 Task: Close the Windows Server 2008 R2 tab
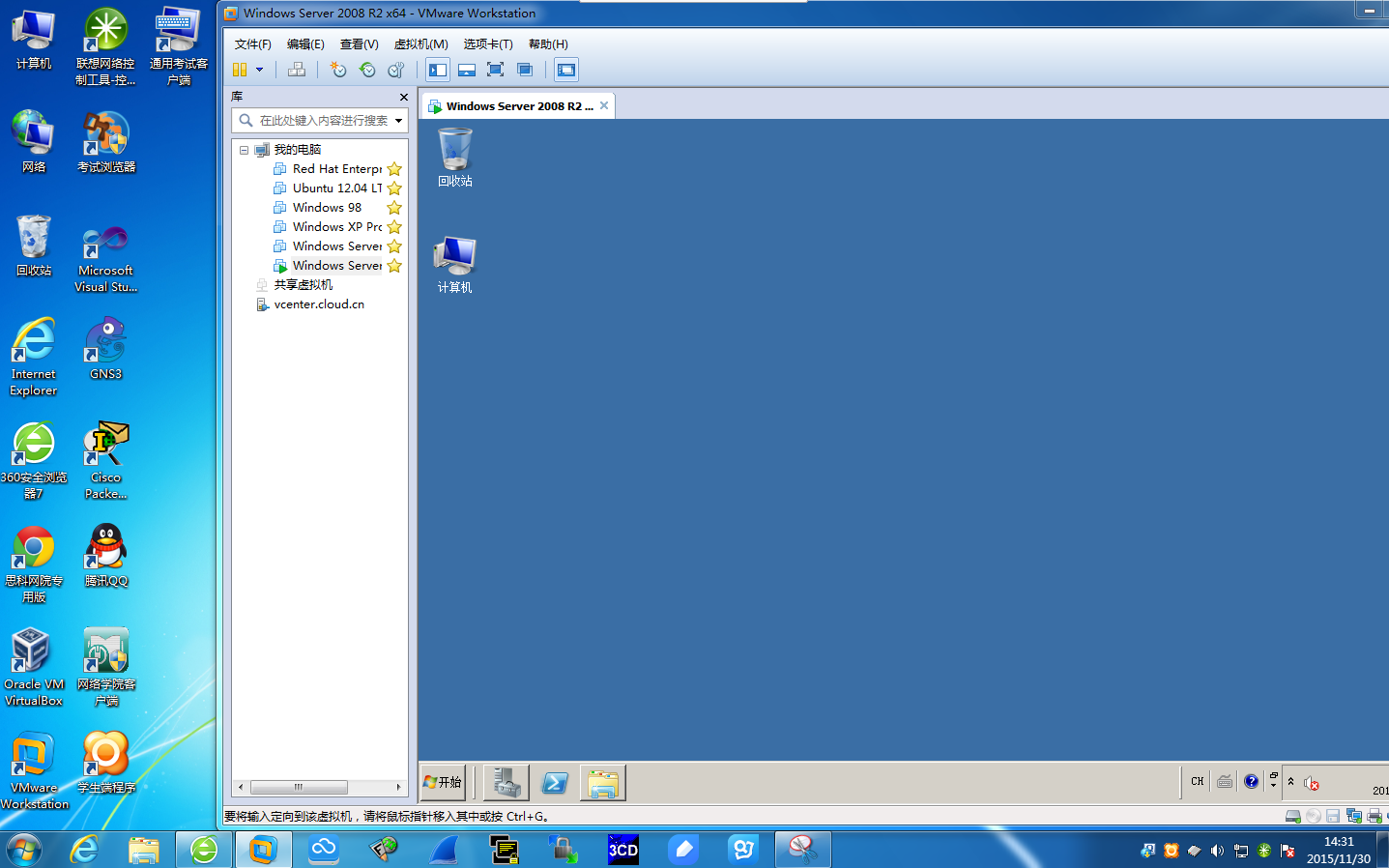point(604,105)
